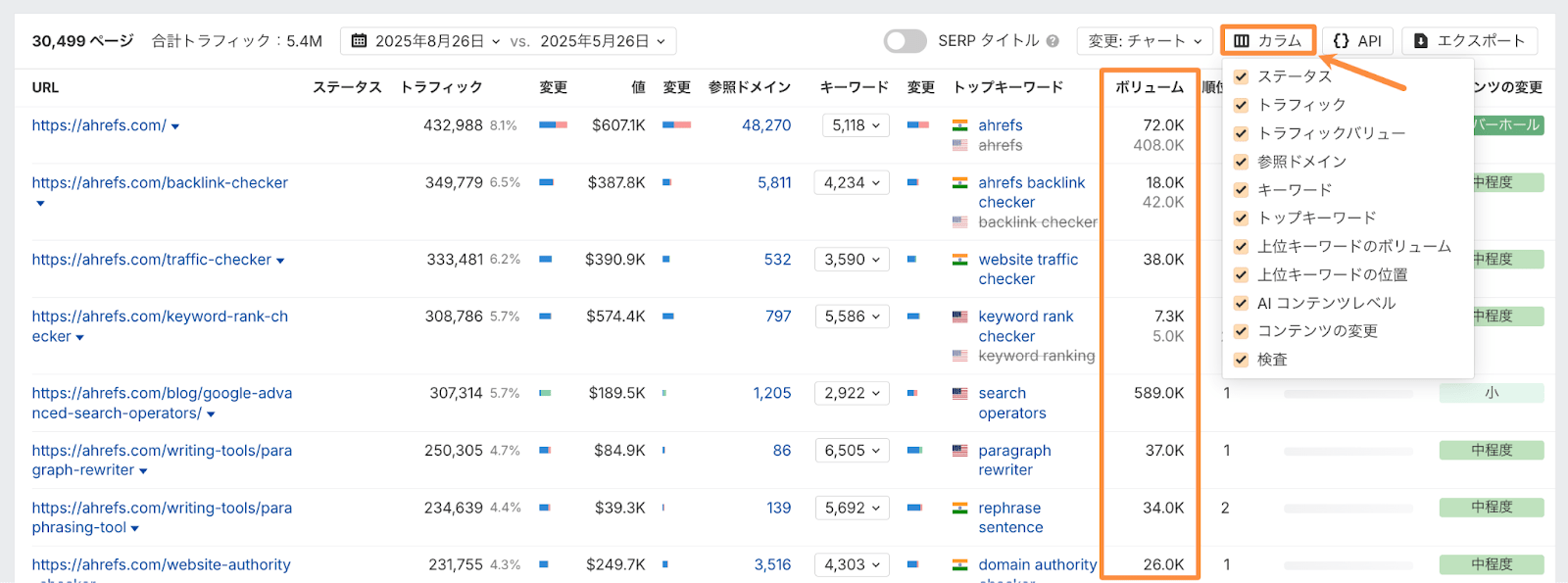The image size is (1568, 583).
Task: Open comparison date 2025年5月26日 dropdown
Action: [x=602, y=41]
